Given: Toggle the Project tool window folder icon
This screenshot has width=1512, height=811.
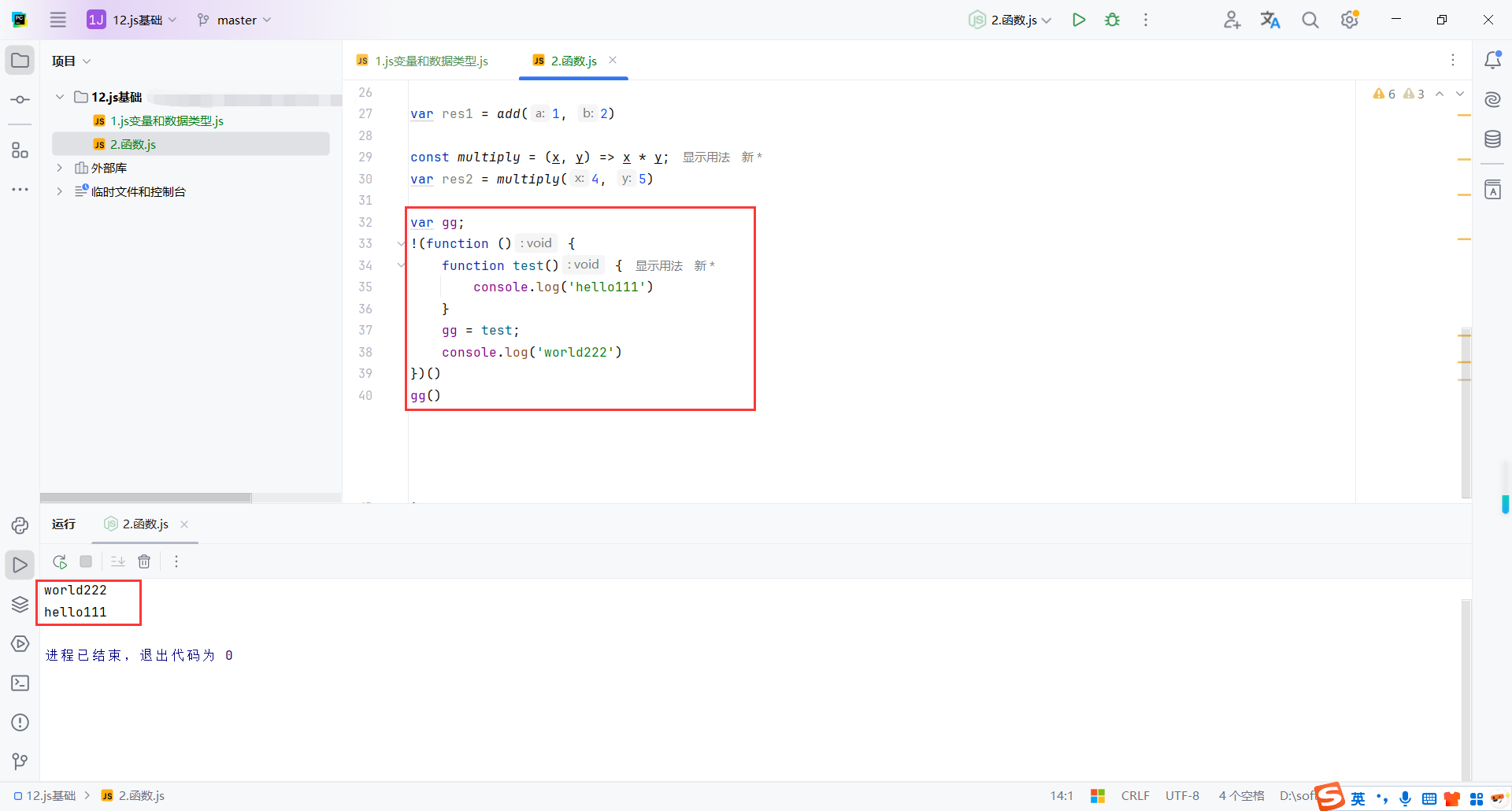Looking at the screenshot, I should click(20, 61).
